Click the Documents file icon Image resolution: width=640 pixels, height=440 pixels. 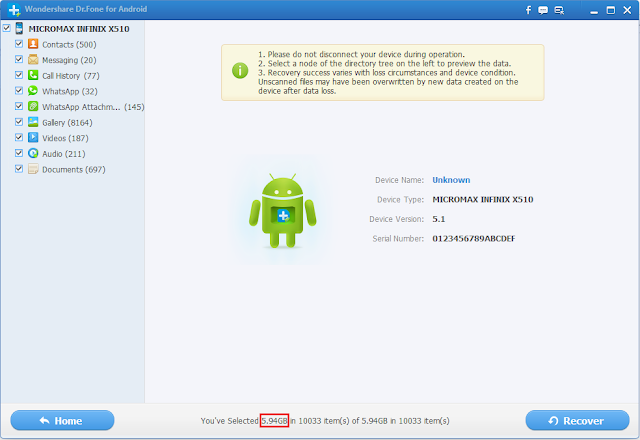33,169
